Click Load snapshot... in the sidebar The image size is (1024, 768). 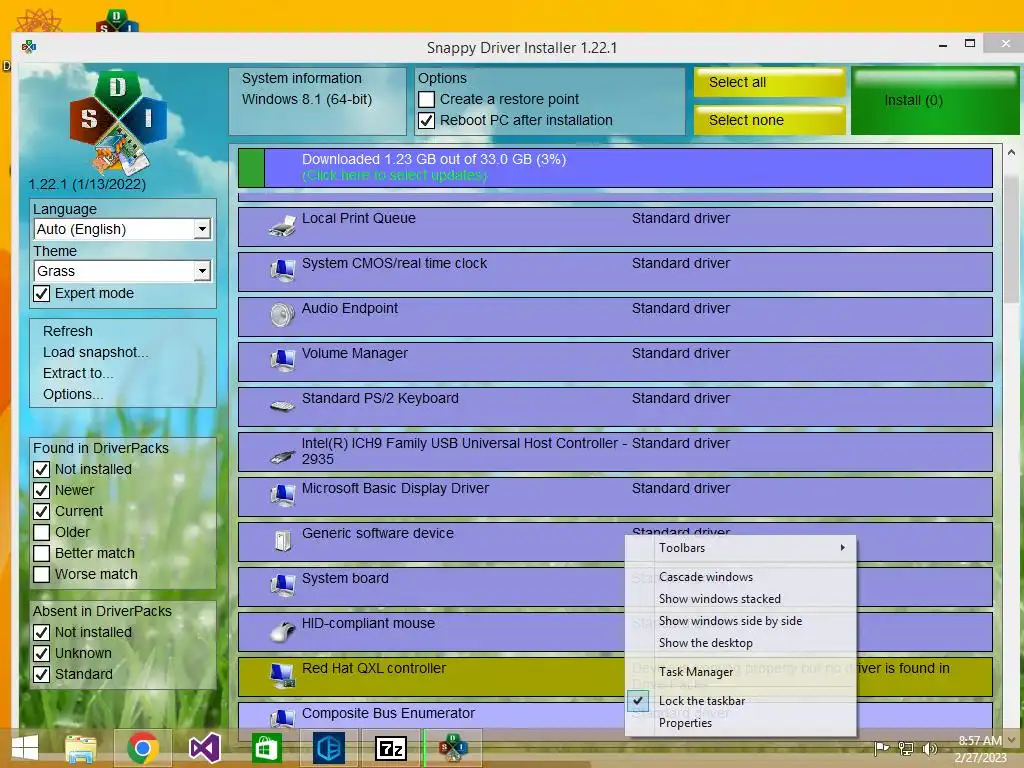pos(96,352)
